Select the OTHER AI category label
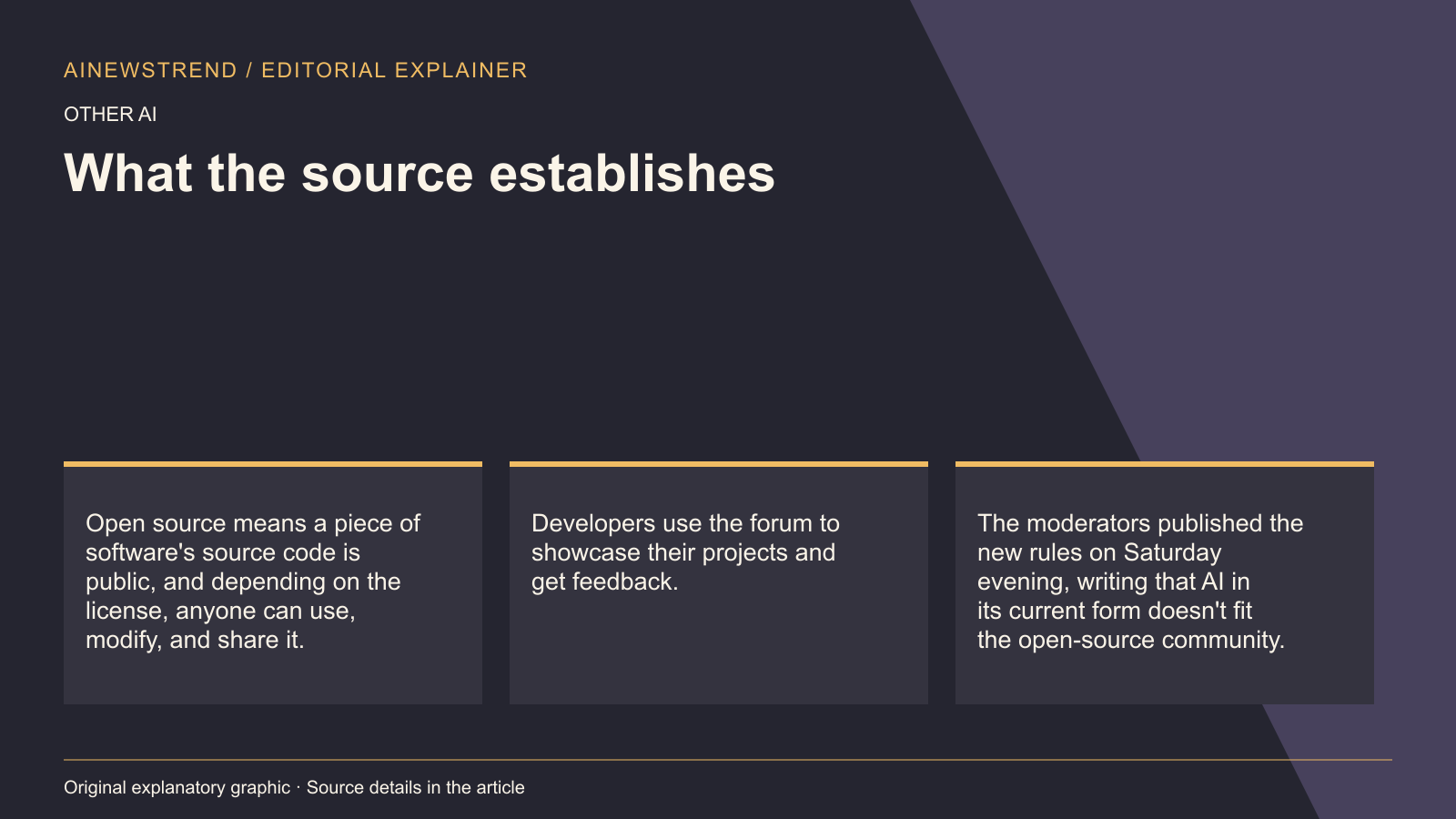The width and height of the screenshot is (1456, 819). pos(110,115)
